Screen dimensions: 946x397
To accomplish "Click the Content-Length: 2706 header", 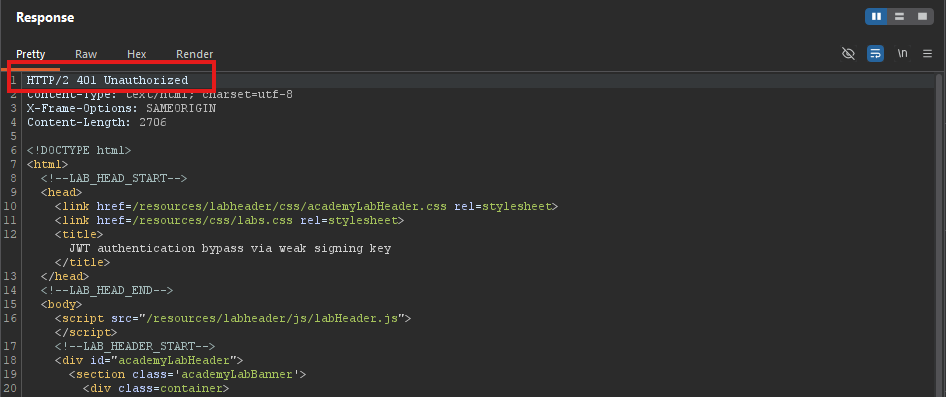I will tap(97, 122).
